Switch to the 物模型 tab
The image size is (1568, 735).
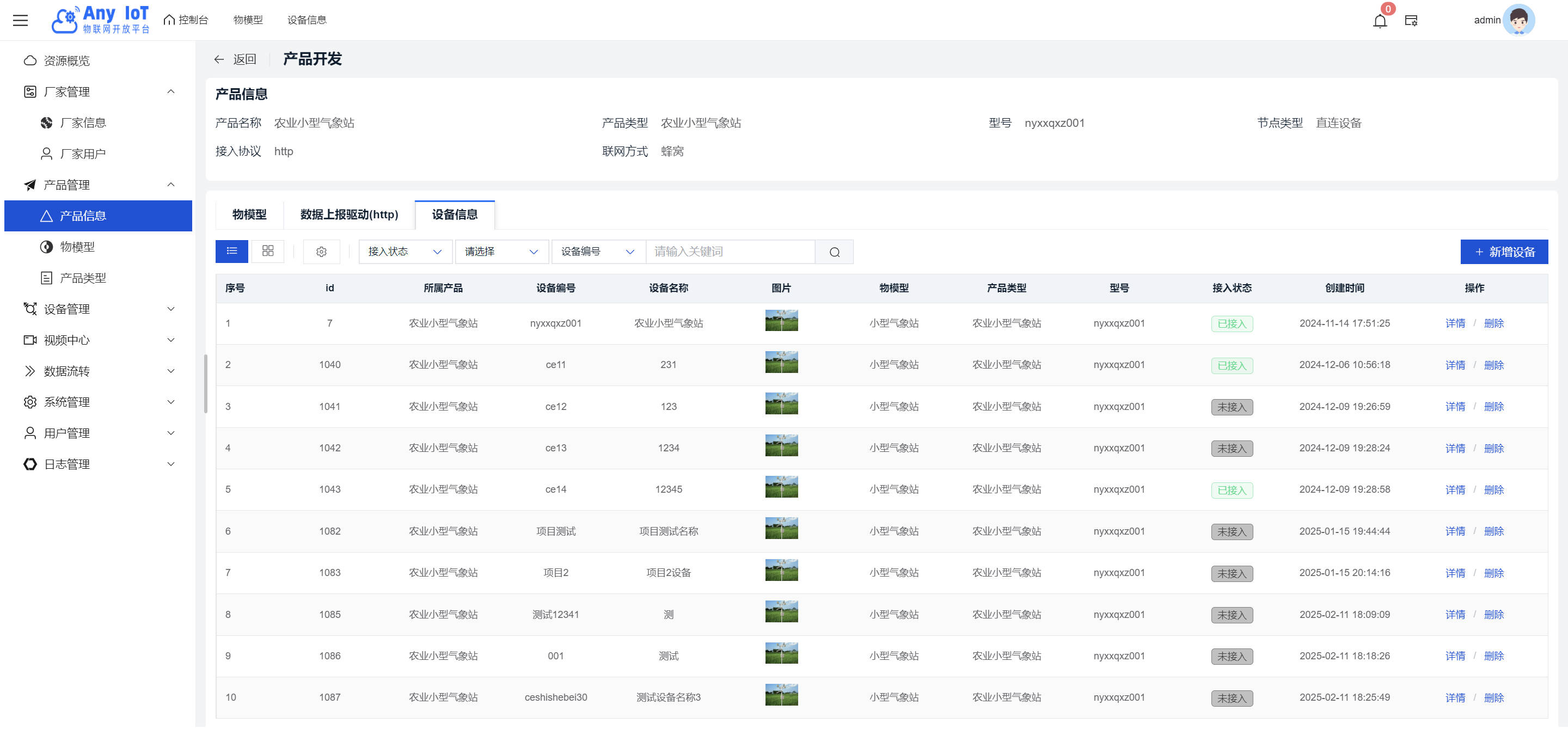click(249, 215)
